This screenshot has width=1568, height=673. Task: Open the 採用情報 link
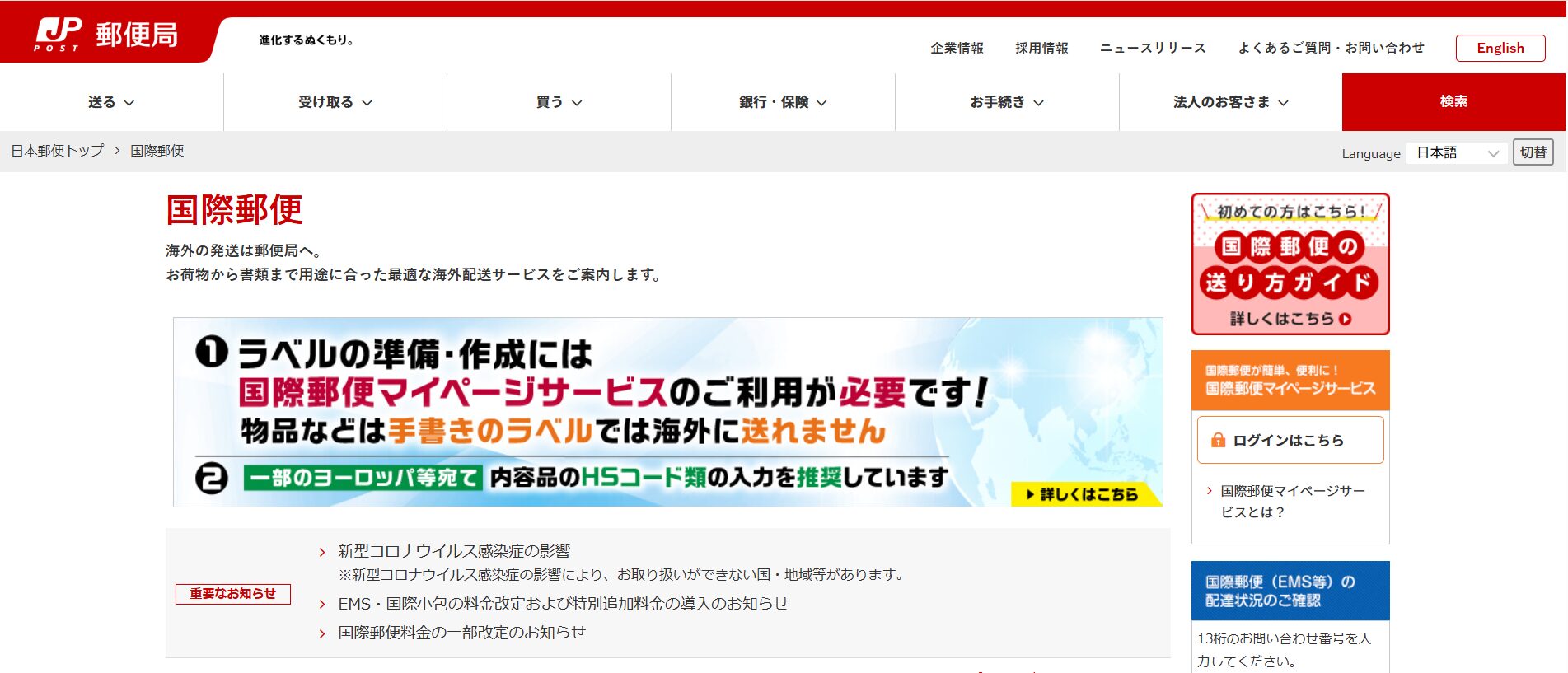[1041, 48]
